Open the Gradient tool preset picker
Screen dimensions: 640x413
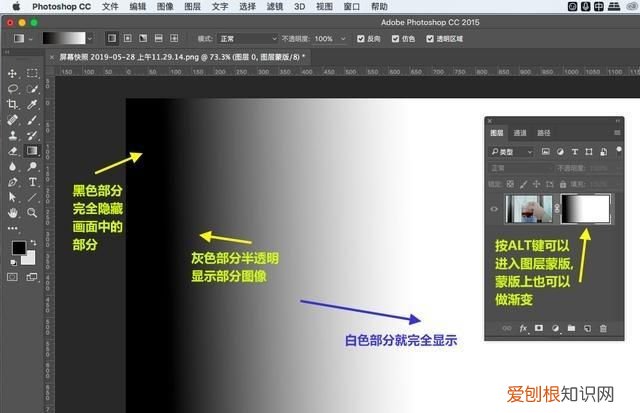tap(23, 38)
